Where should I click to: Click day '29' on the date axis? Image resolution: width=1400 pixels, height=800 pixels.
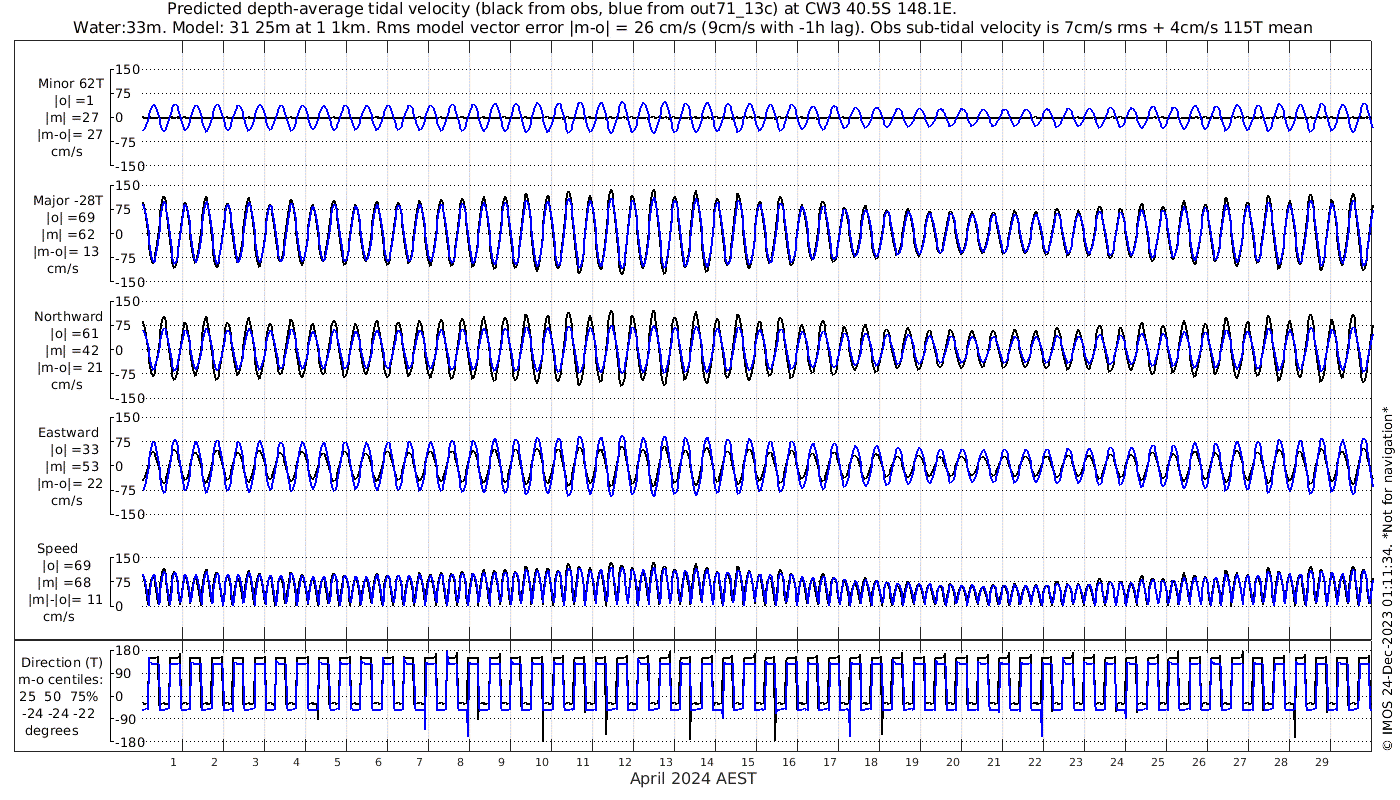tap(1321, 762)
